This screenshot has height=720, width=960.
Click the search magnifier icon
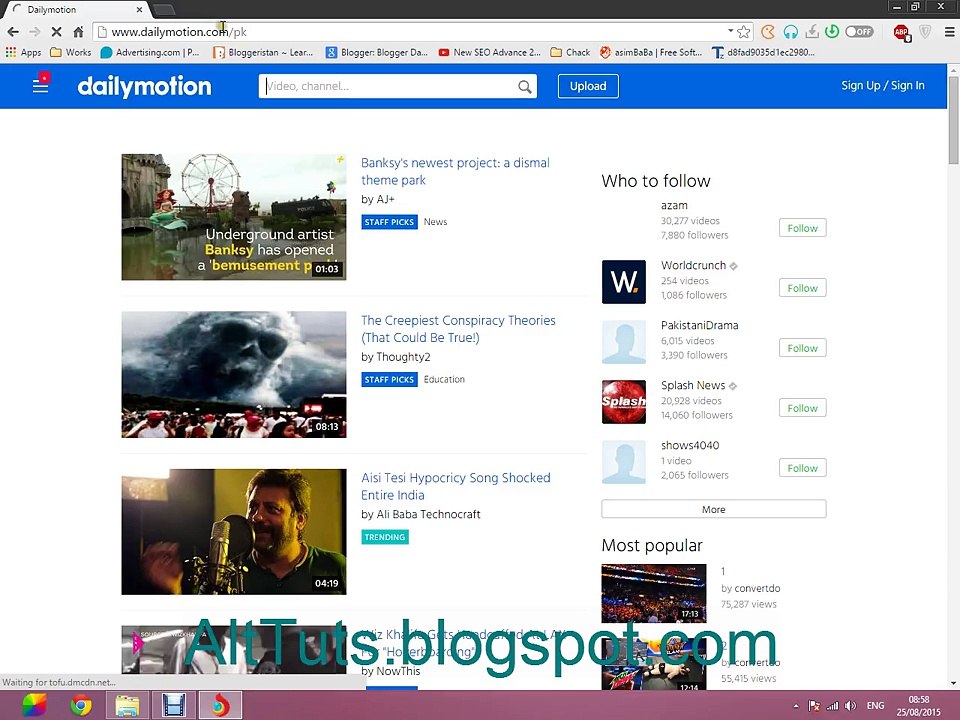pyautogui.click(x=525, y=86)
